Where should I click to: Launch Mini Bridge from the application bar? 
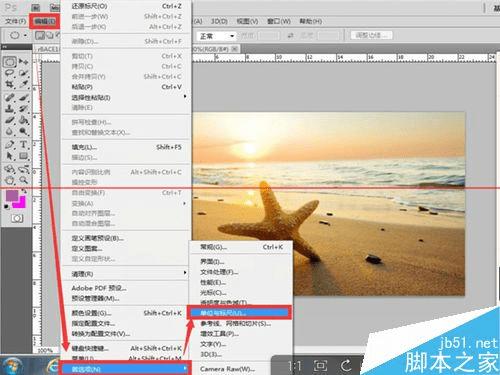pos(54,7)
